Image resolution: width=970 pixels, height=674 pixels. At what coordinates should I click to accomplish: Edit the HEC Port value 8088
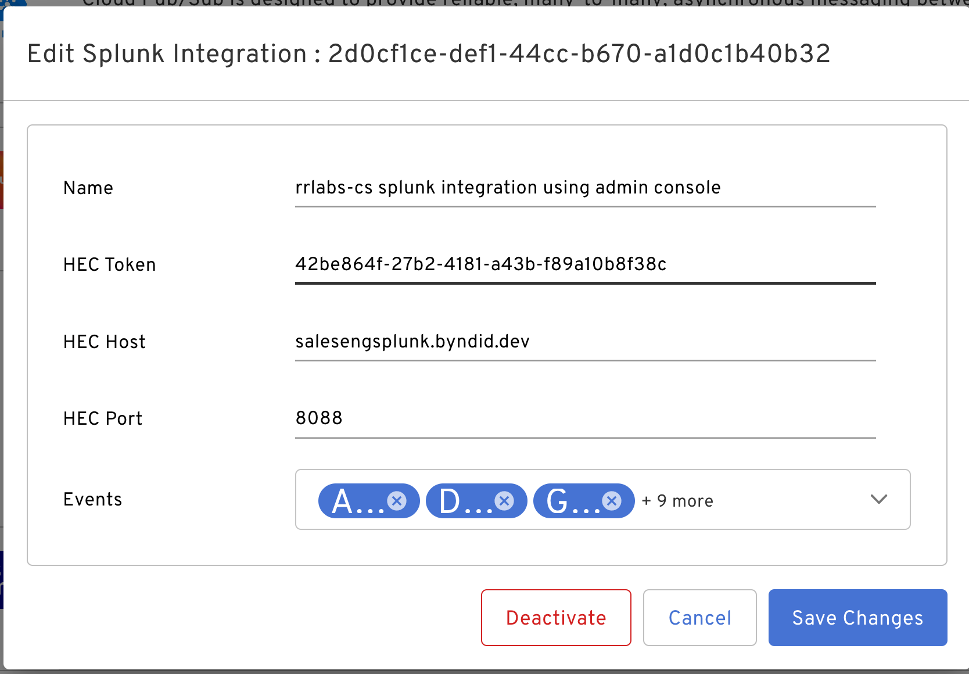[x=585, y=418]
